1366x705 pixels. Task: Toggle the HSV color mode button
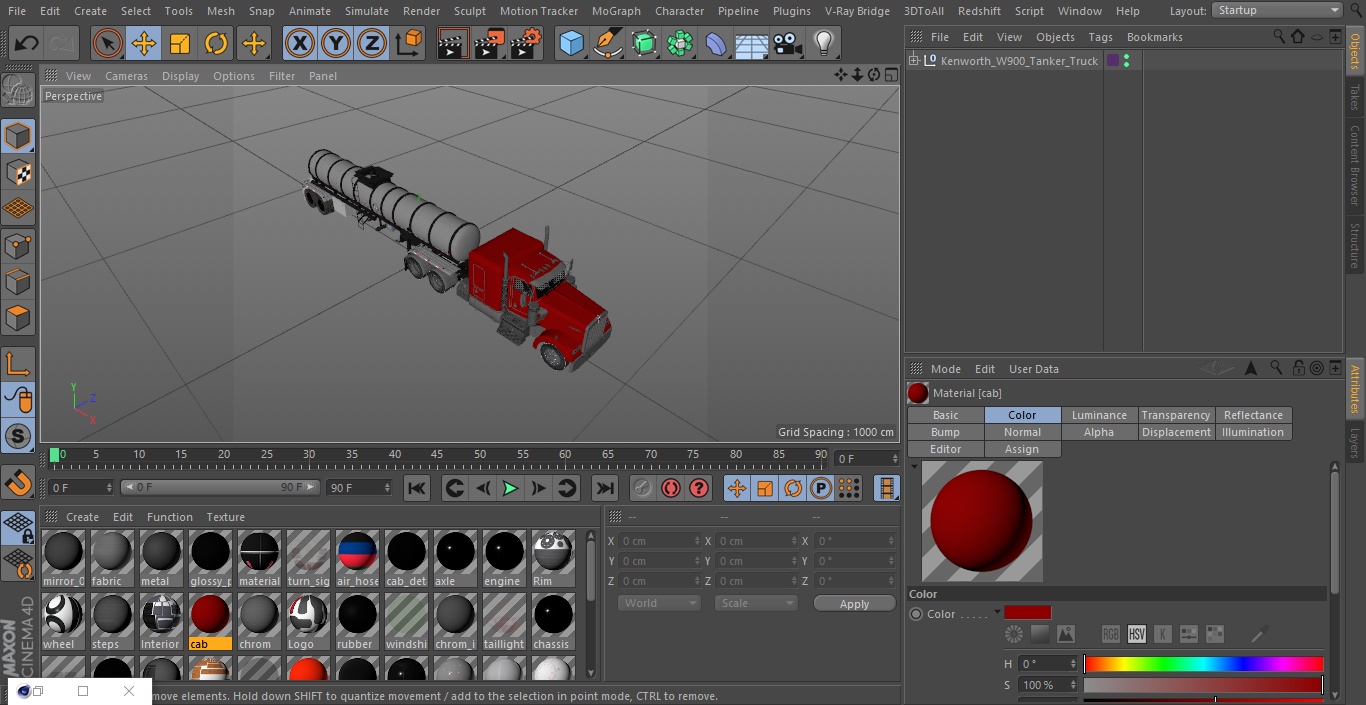tap(1137, 634)
